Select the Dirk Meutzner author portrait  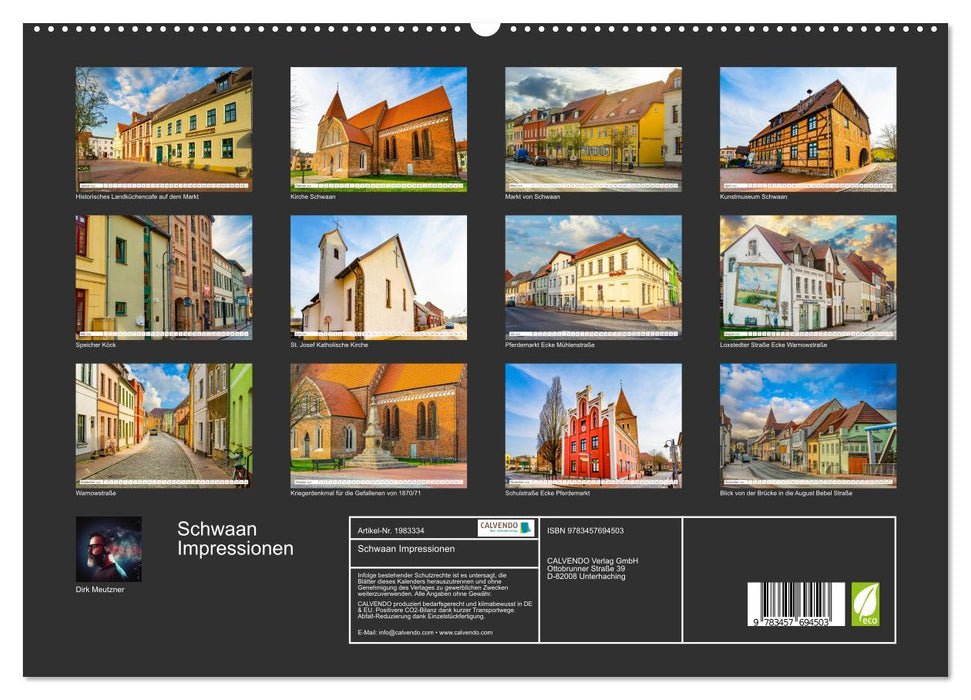coord(106,547)
